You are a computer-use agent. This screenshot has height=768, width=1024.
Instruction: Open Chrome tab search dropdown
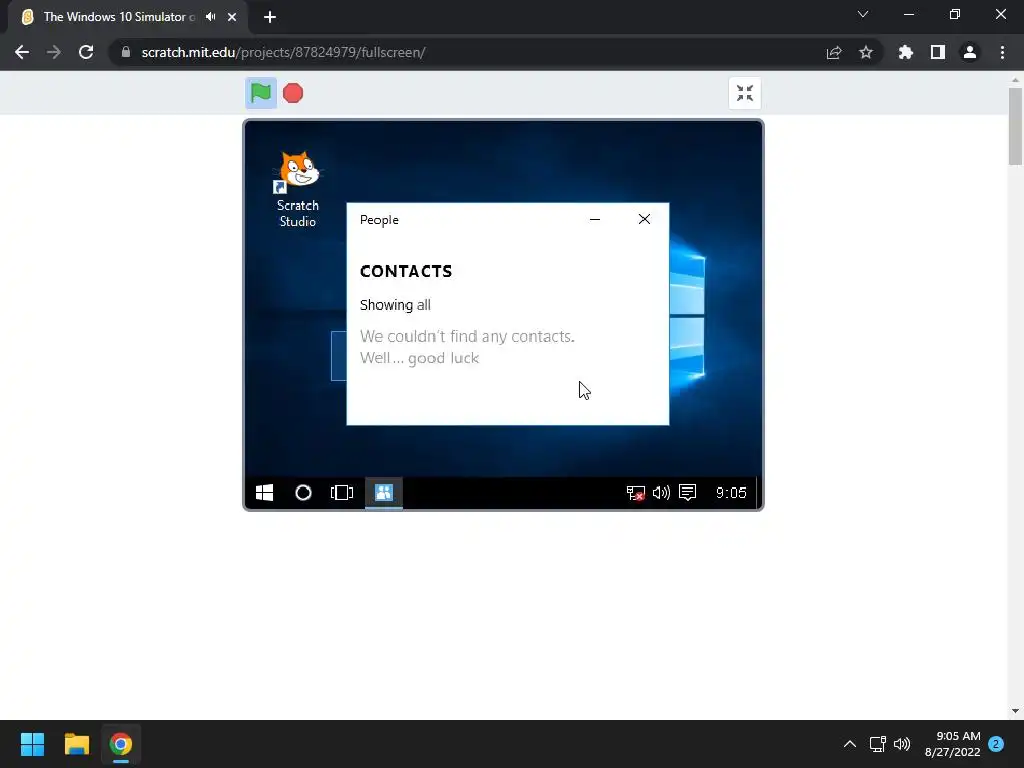863,14
